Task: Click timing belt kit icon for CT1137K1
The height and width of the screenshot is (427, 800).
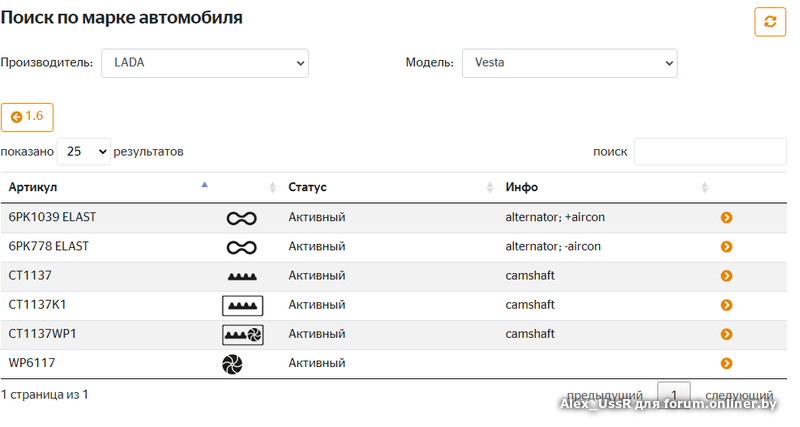Action: [242, 305]
